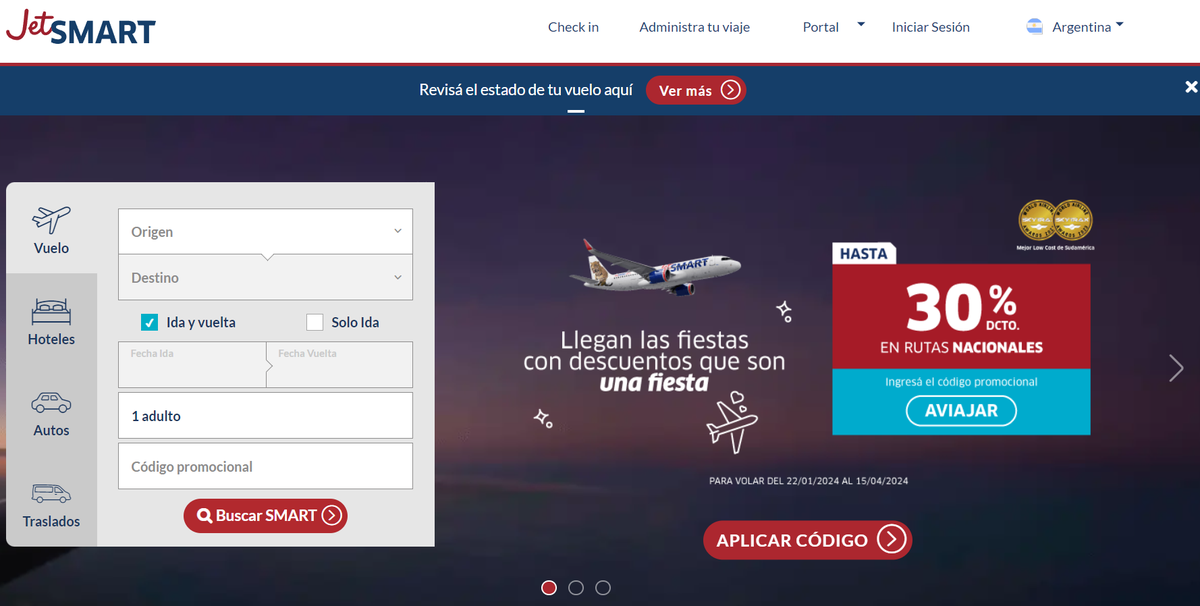Viewport: 1200px width, 606px height.
Task: Expand the Destino dropdown
Action: (x=265, y=277)
